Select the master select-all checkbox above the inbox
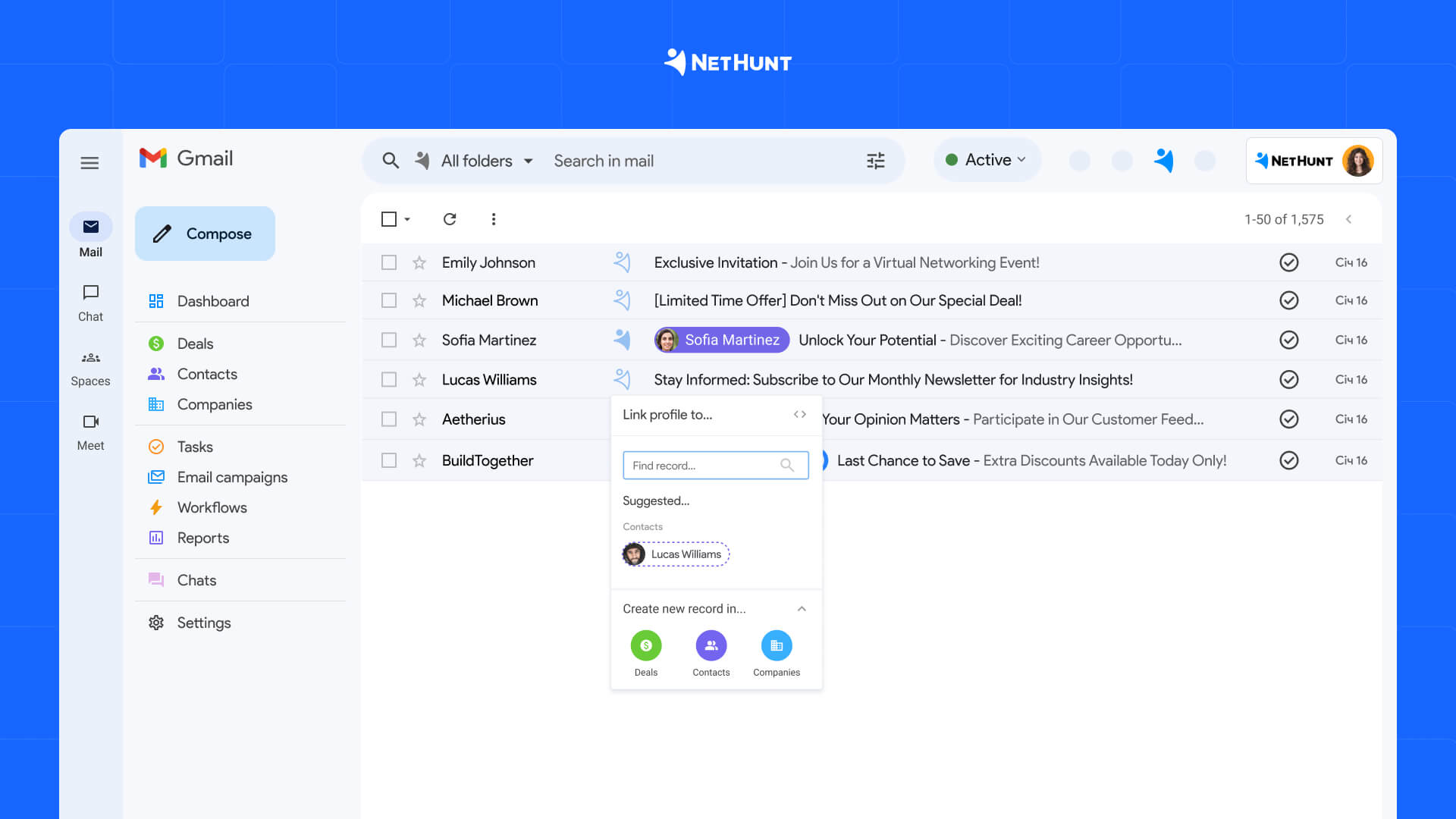Image resolution: width=1456 pixels, height=819 pixels. (x=390, y=219)
